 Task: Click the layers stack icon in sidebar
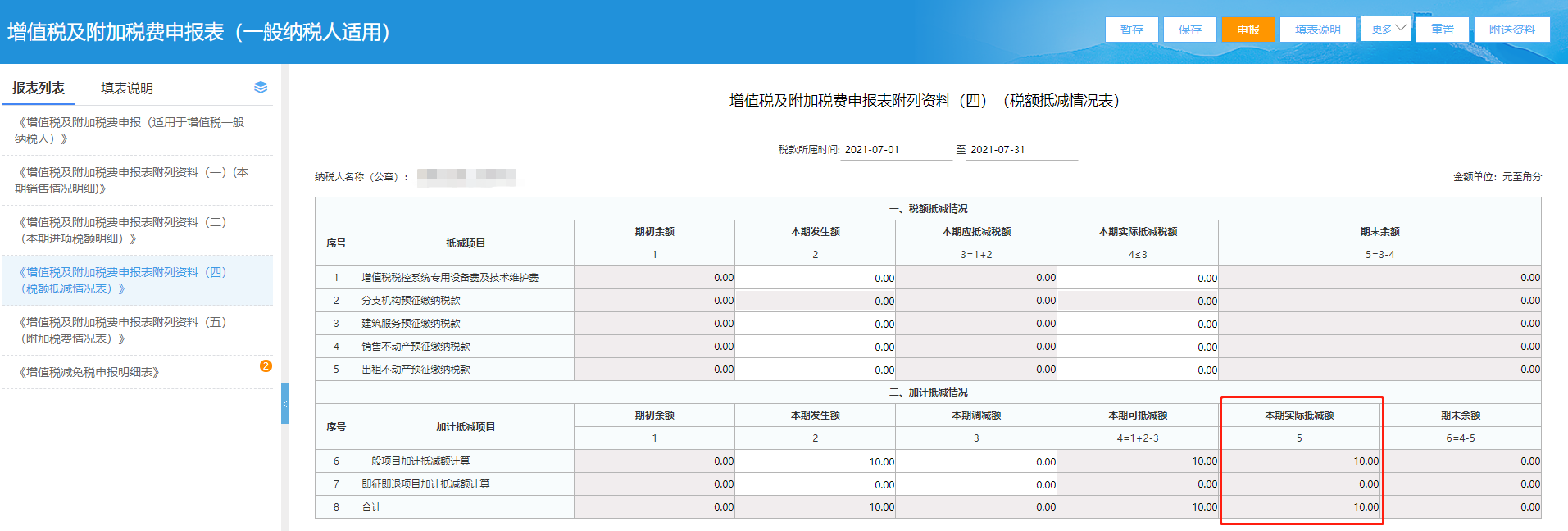(261, 88)
